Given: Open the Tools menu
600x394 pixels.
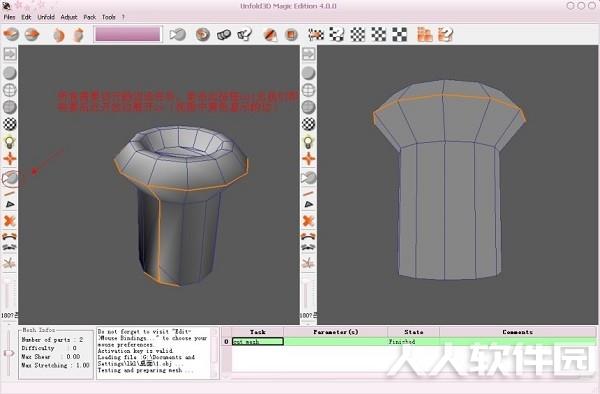Looking at the screenshot, I should 109,17.
